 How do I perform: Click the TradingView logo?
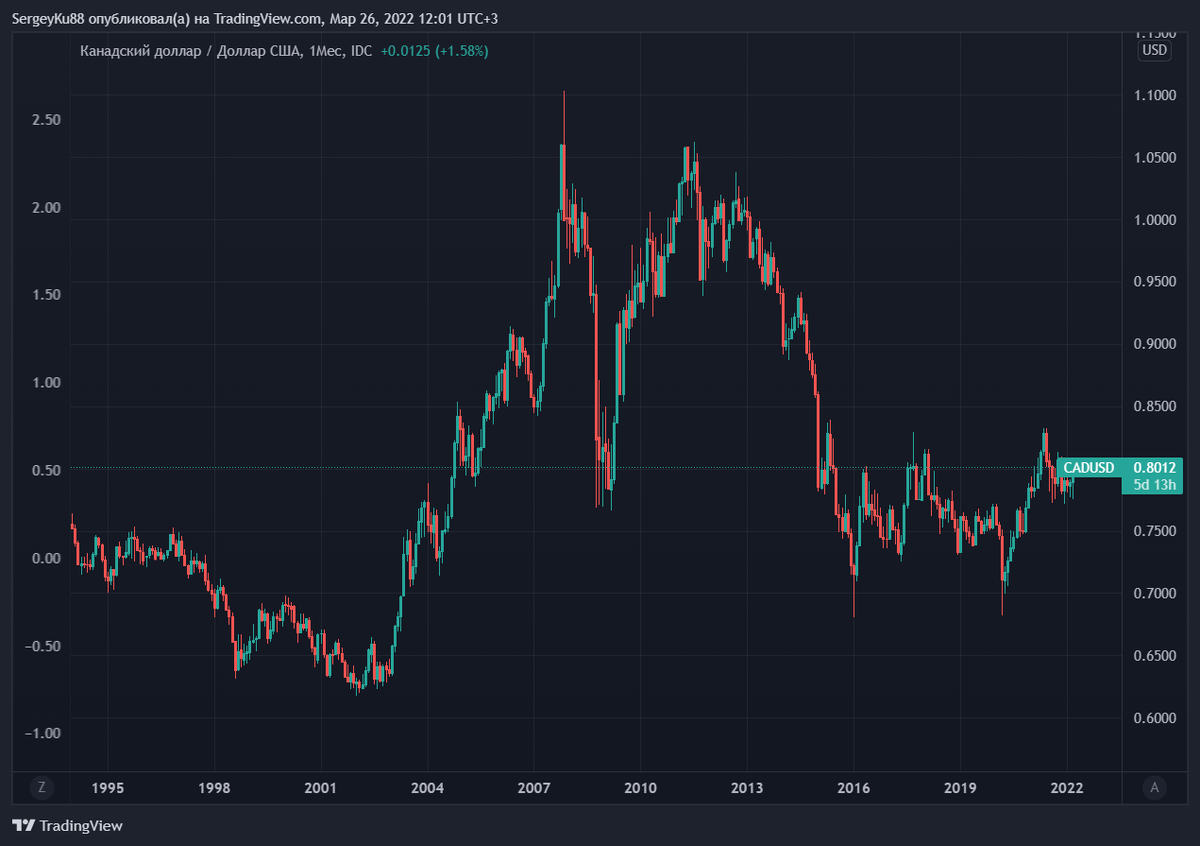tap(67, 826)
